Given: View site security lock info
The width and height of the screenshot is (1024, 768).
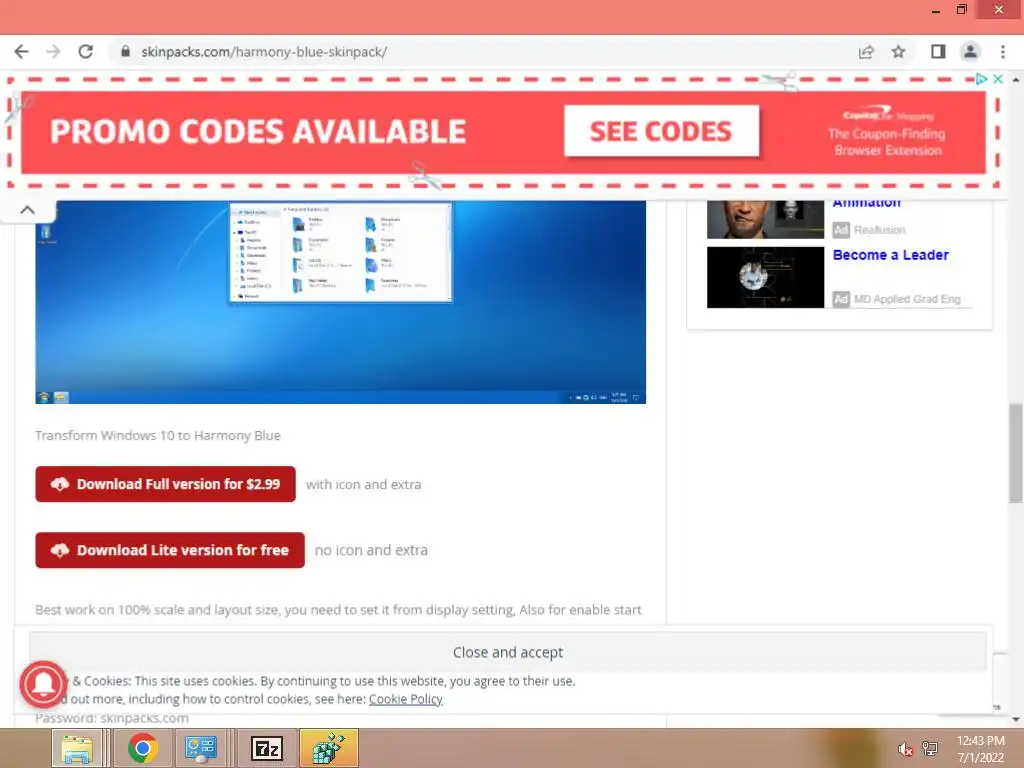Looking at the screenshot, I should pyautogui.click(x=125, y=52).
